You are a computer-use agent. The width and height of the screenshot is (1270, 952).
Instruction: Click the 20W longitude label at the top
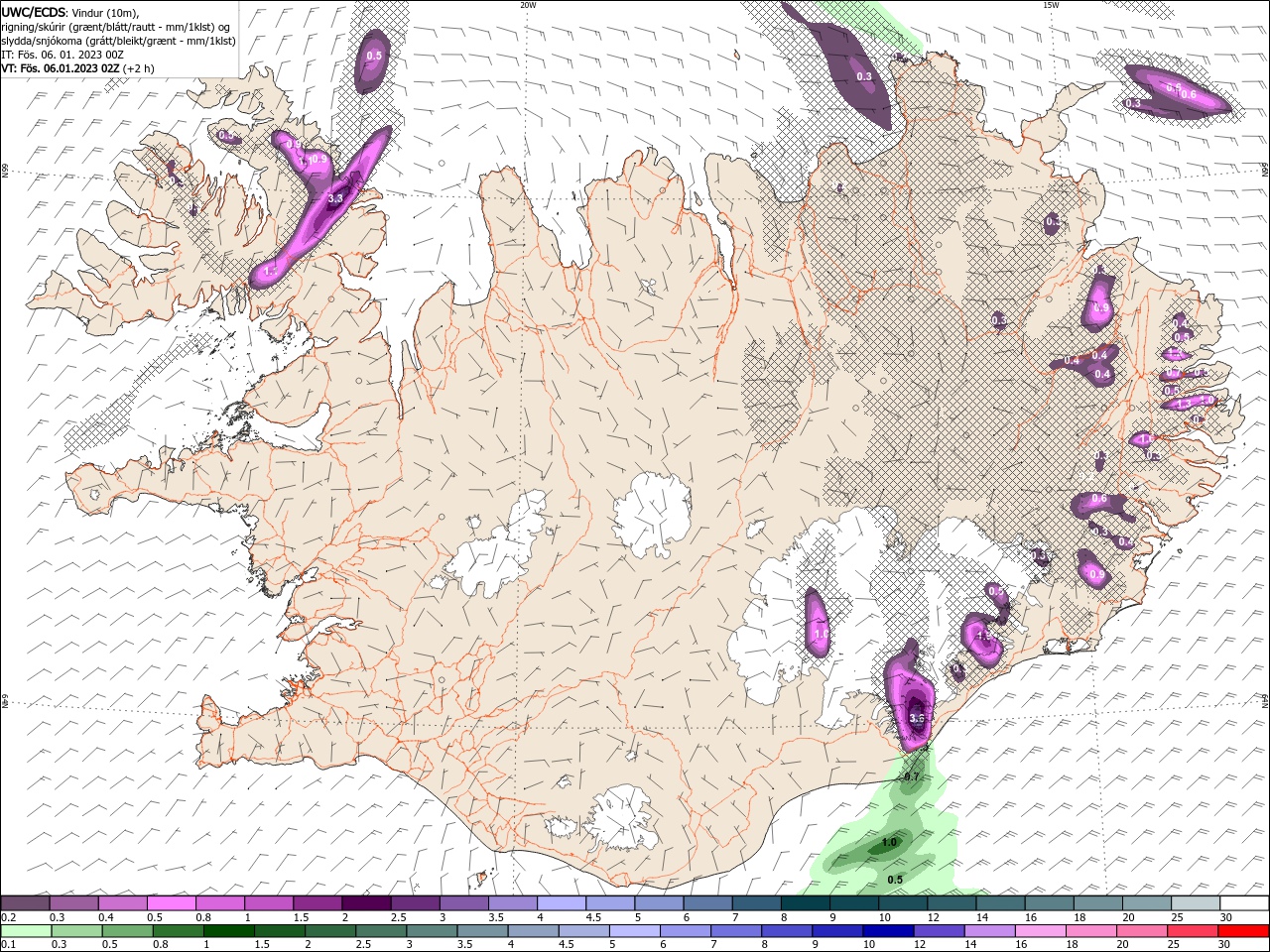tap(528, 4)
